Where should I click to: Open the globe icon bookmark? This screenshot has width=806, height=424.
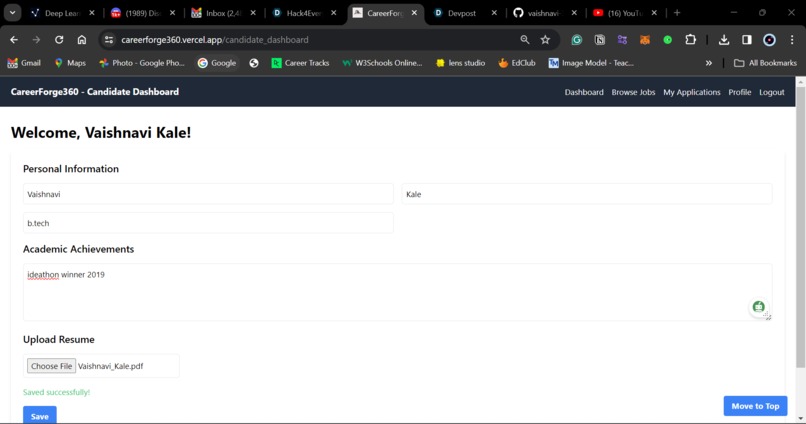click(254, 63)
